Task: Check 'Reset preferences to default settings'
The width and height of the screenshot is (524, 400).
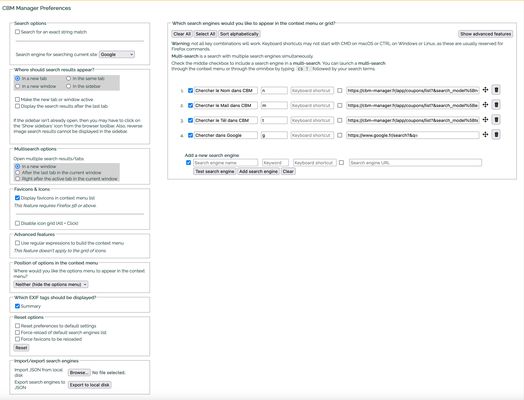Action: (x=17, y=325)
